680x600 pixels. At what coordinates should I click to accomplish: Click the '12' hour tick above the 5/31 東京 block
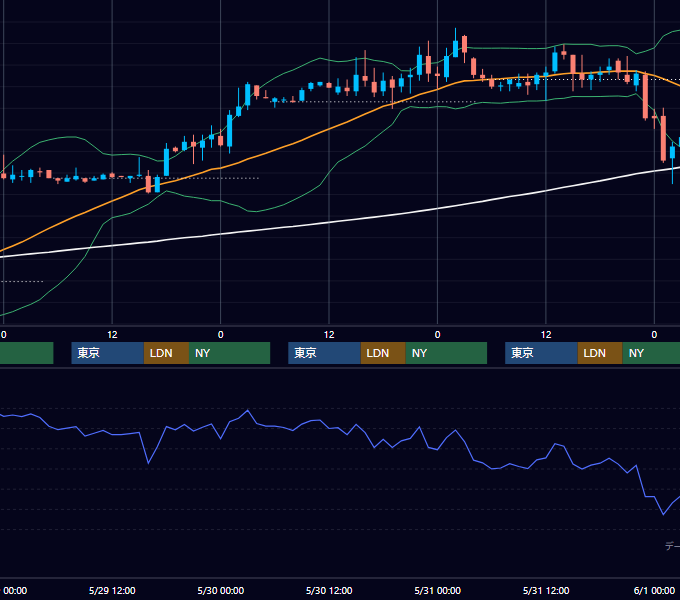(x=546, y=335)
